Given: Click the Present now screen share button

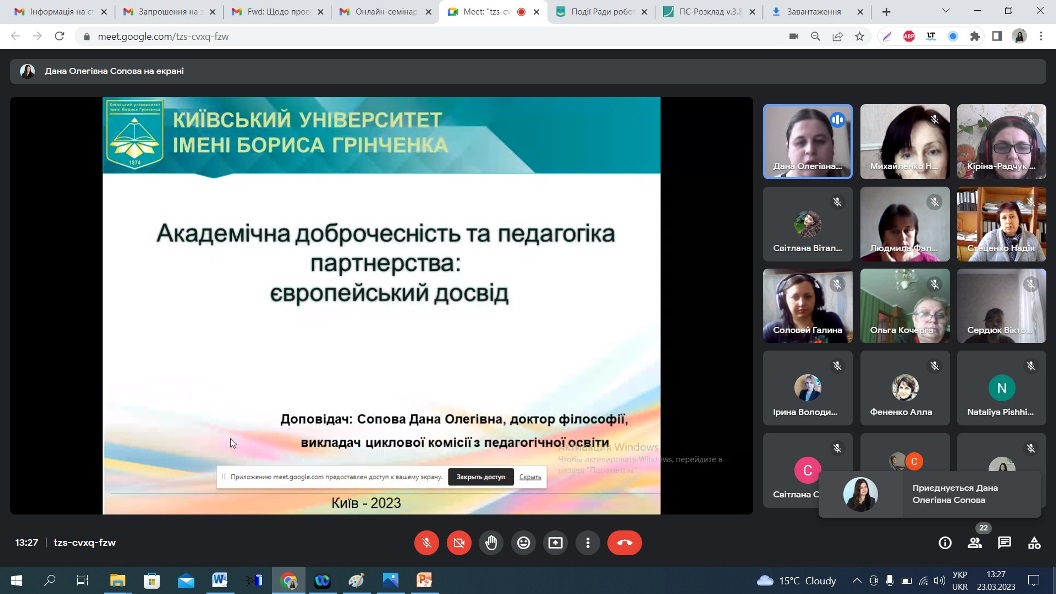Looking at the screenshot, I should coord(556,543).
